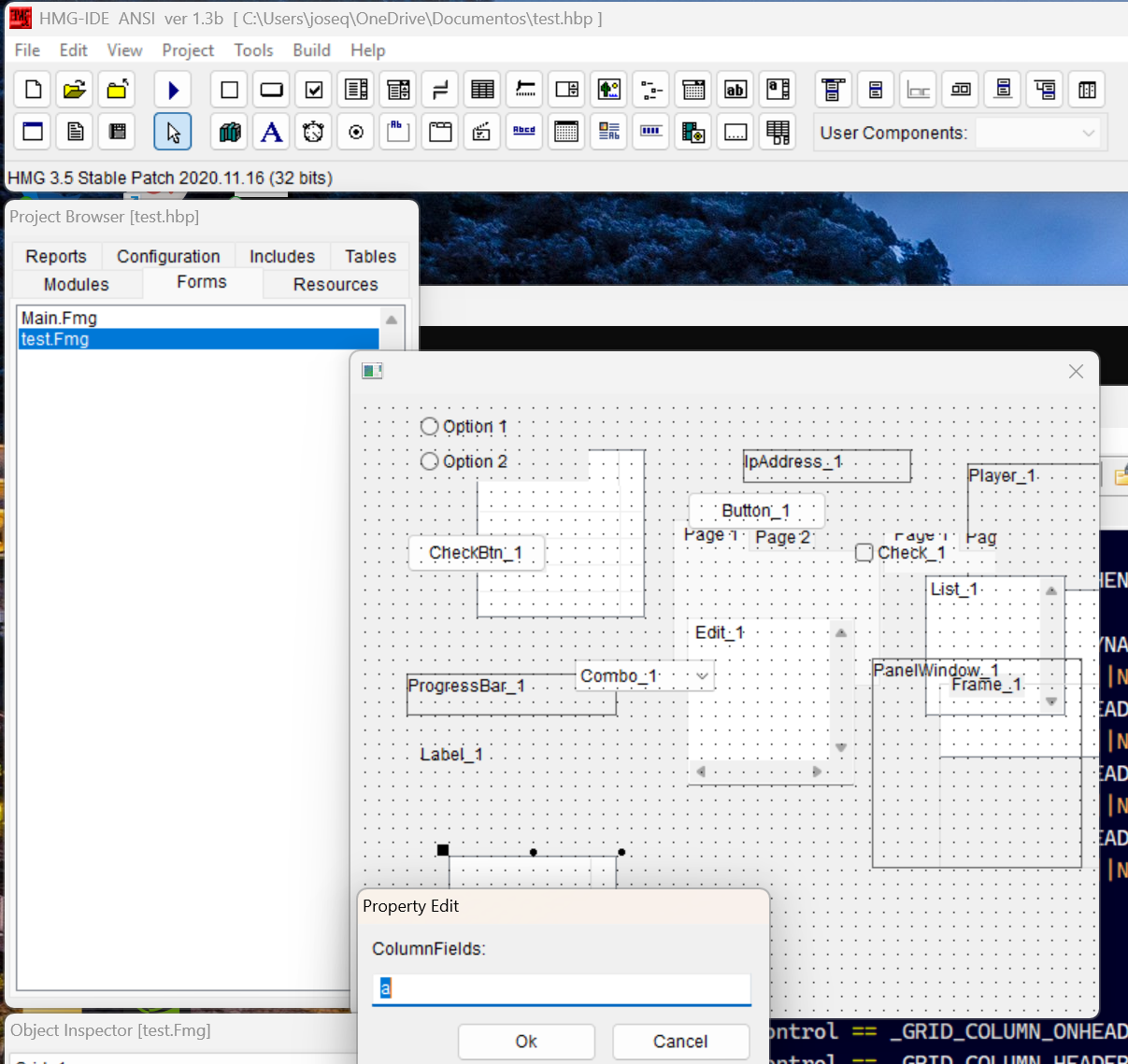Select the Option 2 radio button
Image resolution: width=1128 pixels, height=1064 pixels.
tap(430, 461)
